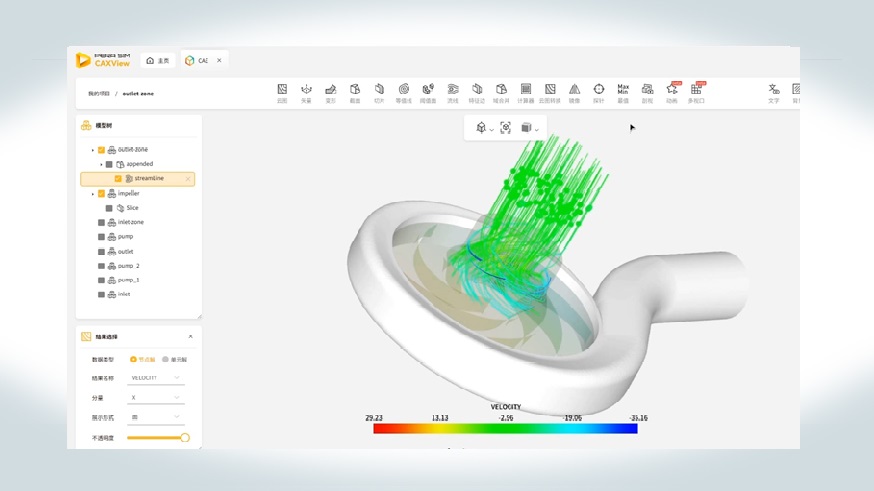Screen dimensions: 874x491
Task: Open the animation (动画) tool
Action: 672,93
